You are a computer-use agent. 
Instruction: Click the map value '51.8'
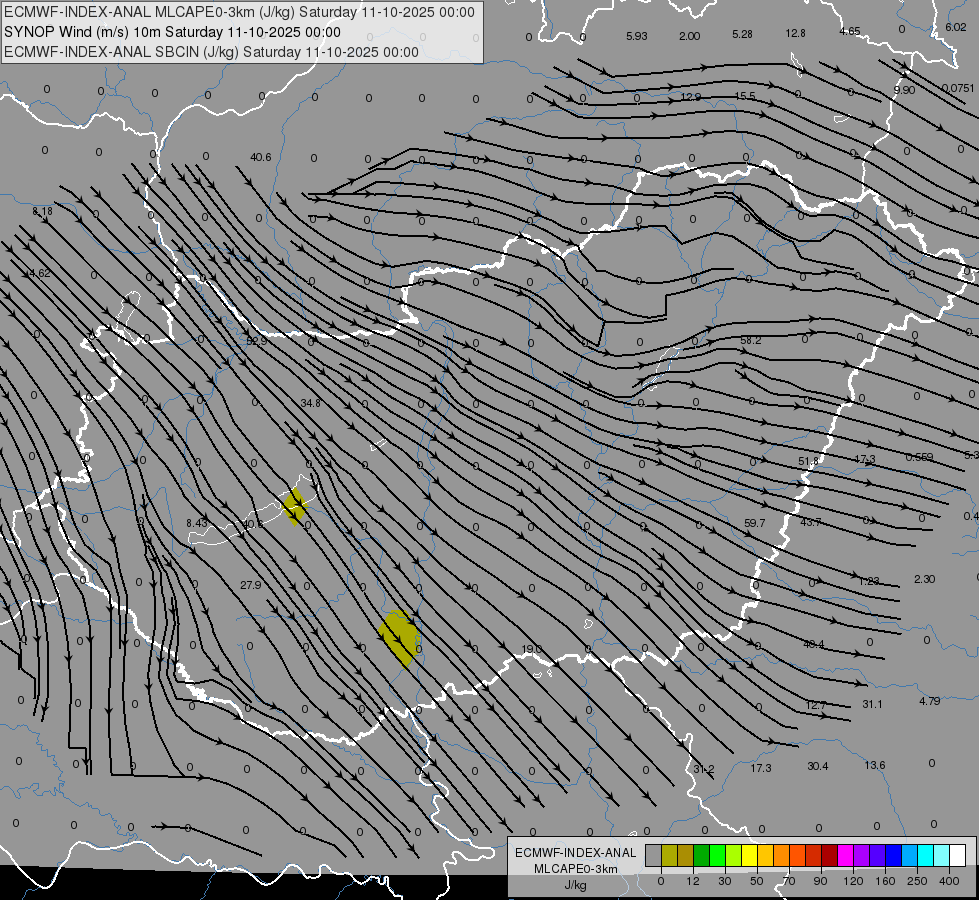pyautogui.click(x=808, y=461)
